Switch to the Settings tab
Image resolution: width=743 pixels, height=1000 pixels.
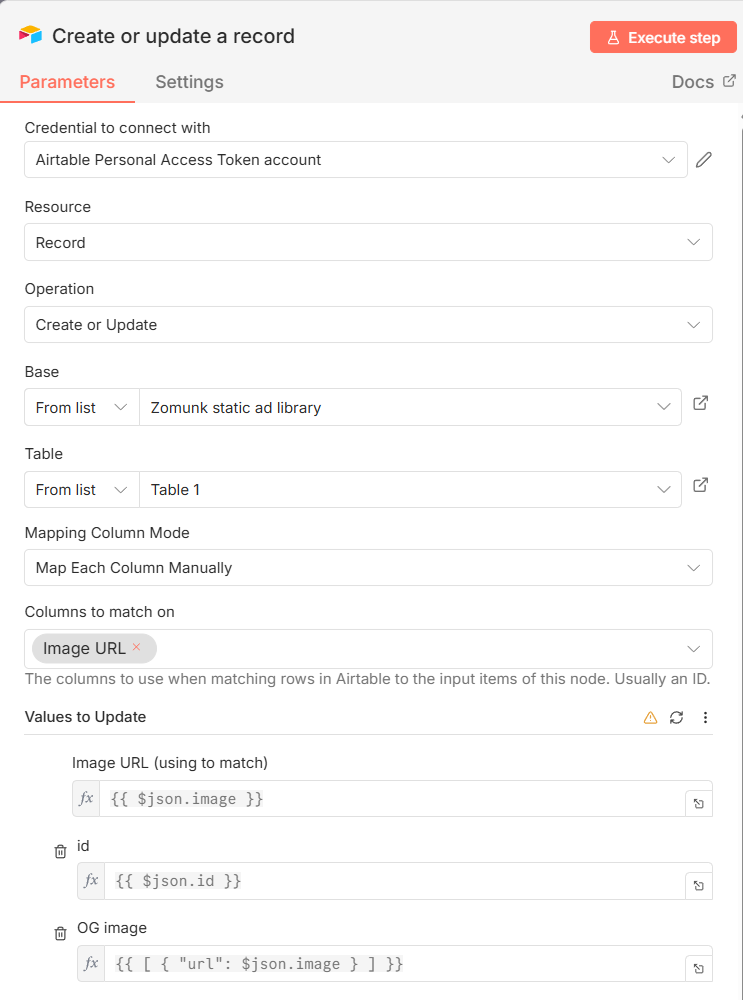pos(189,82)
